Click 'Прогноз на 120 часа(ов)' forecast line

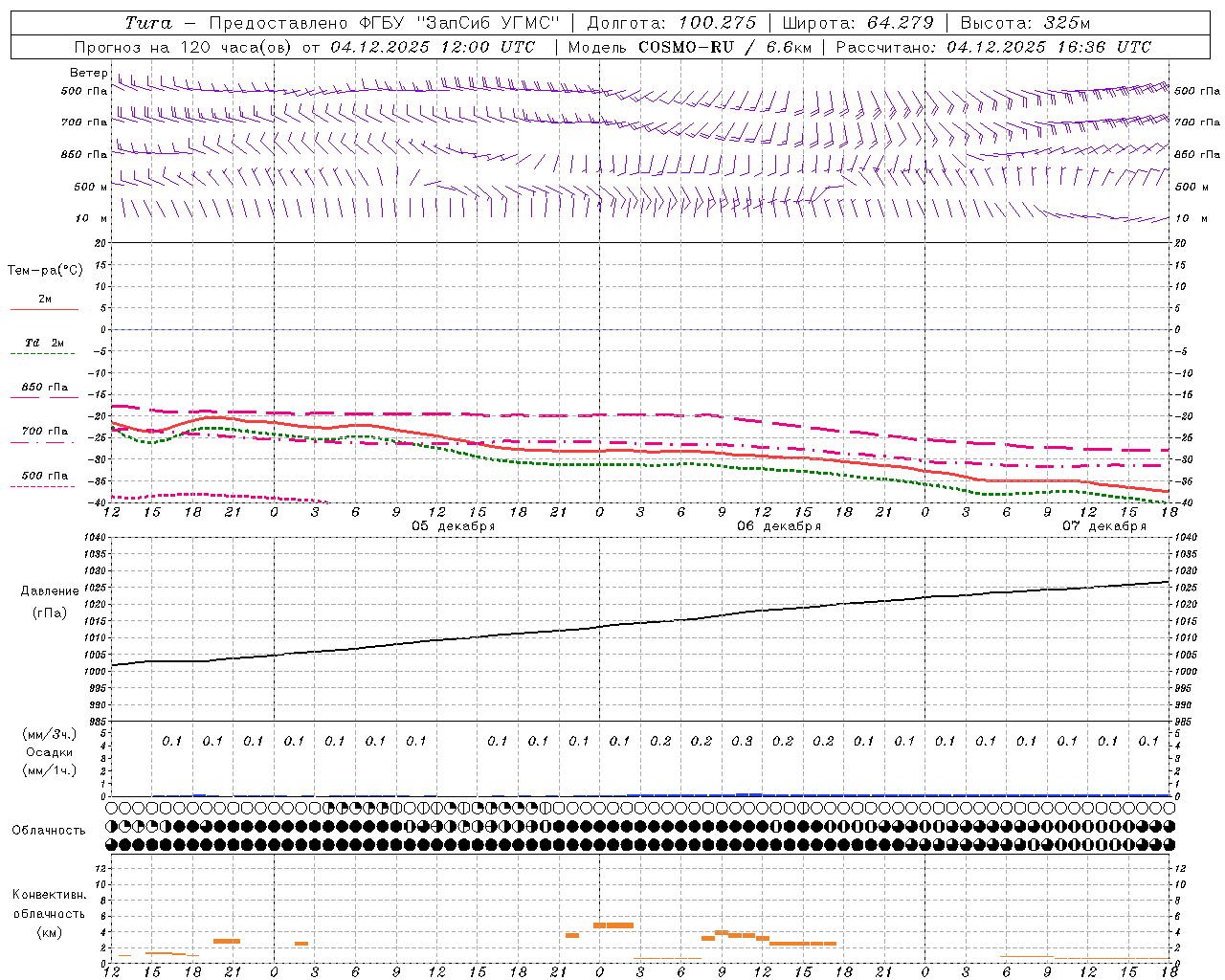click(x=183, y=47)
